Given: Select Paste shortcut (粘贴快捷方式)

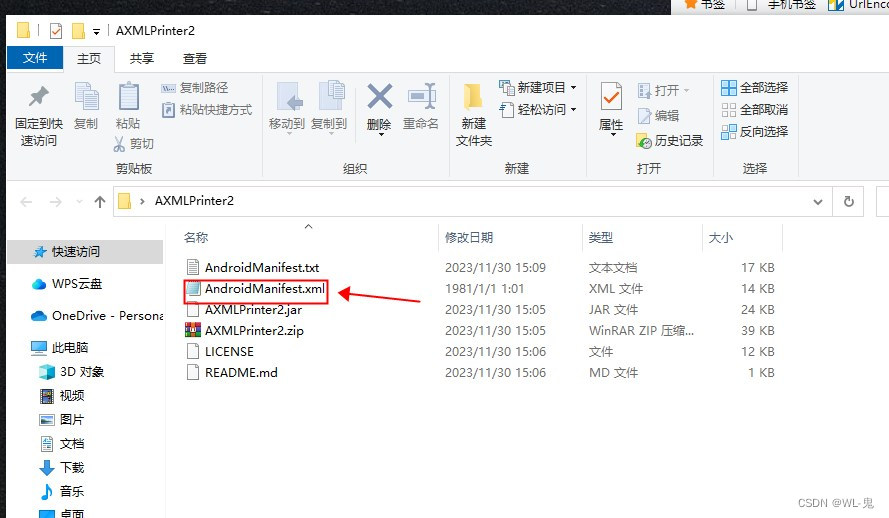Looking at the screenshot, I should point(207,109).
